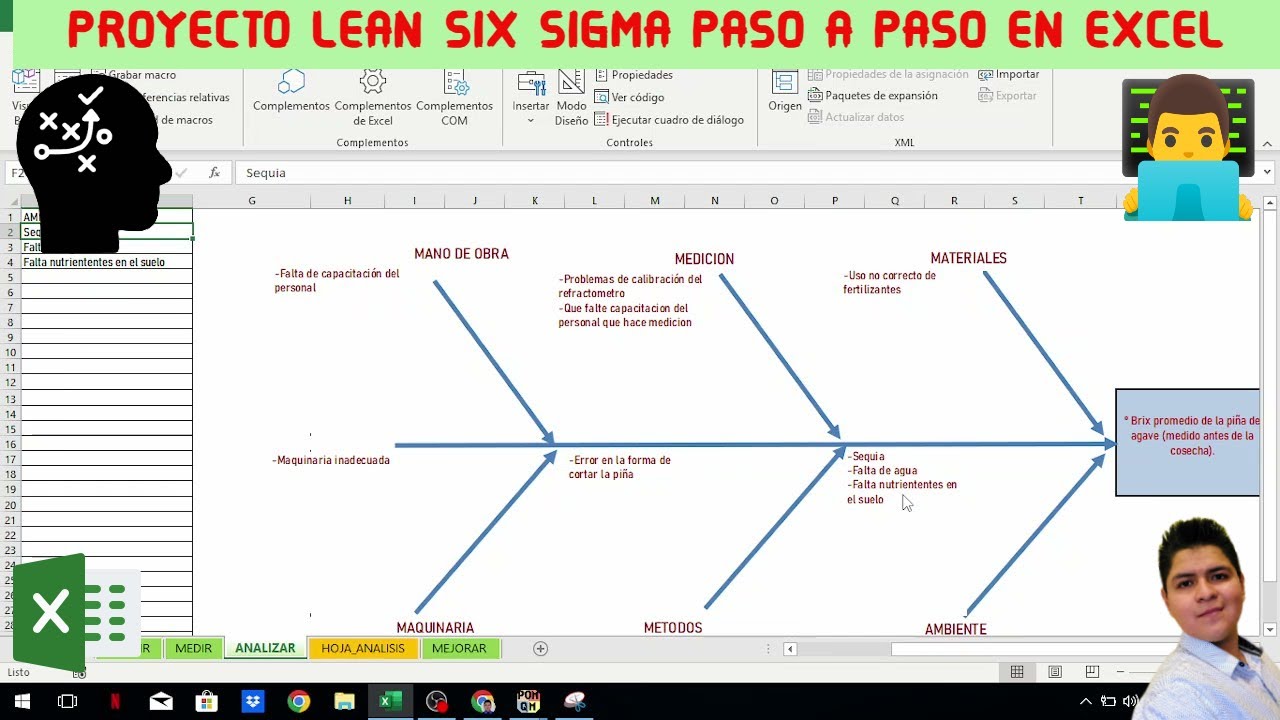
Task: Open File Explorer from taskbar
Action: pyautogui.click(x=344, y=702)
